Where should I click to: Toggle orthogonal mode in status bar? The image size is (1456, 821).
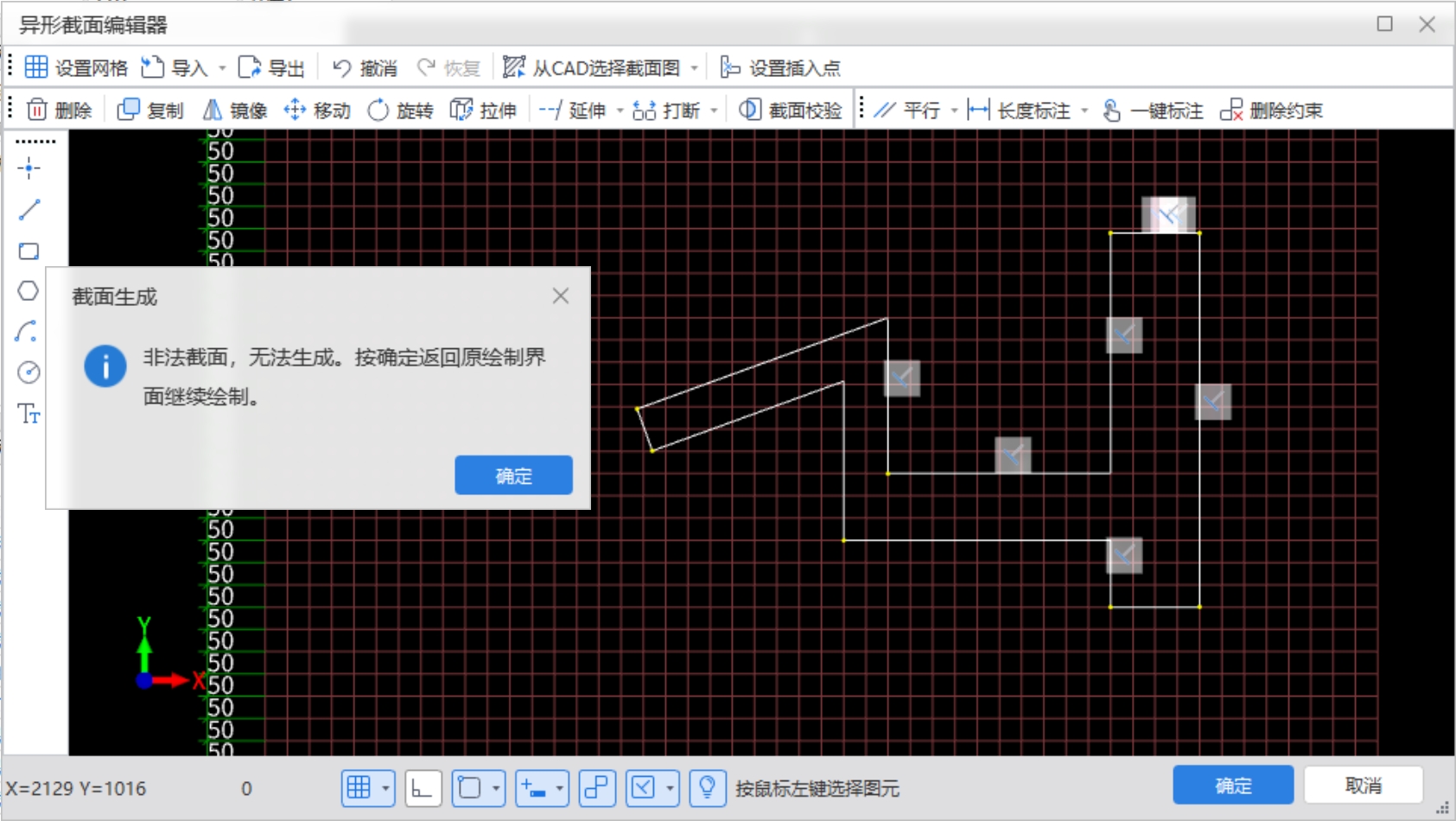click(423, 788)
